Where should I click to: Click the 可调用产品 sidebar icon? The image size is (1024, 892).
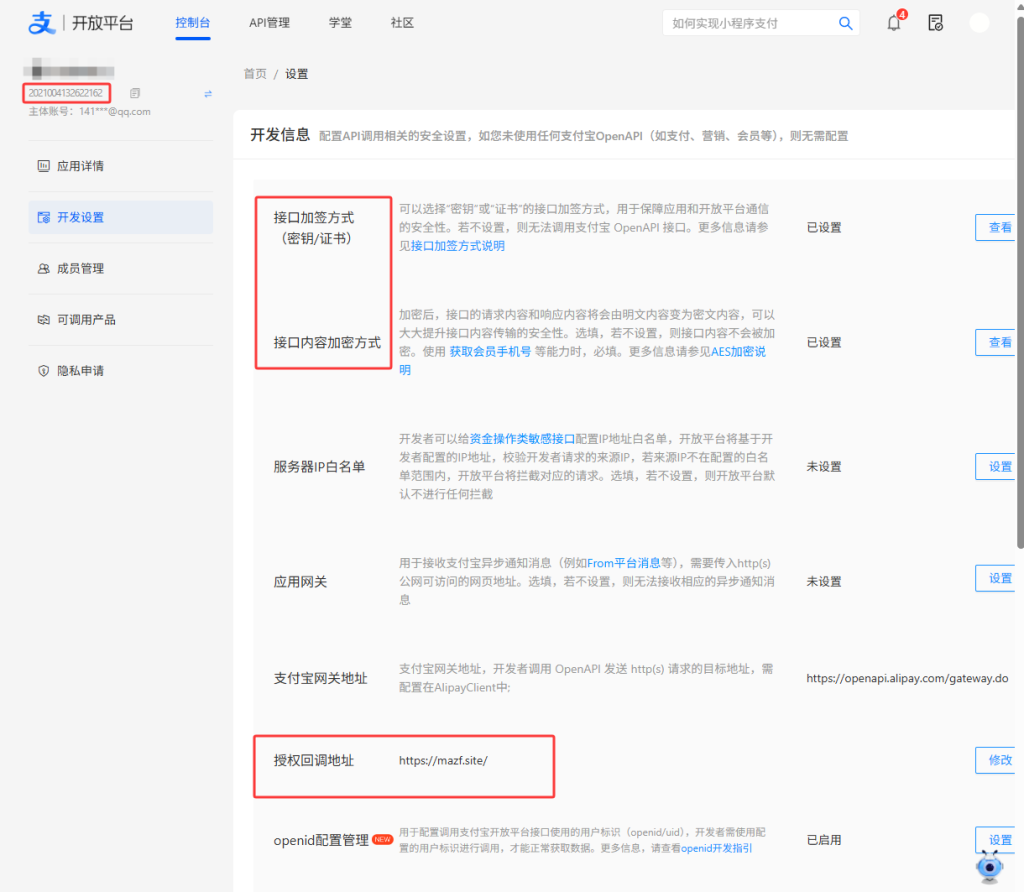(x=43, y=319)
